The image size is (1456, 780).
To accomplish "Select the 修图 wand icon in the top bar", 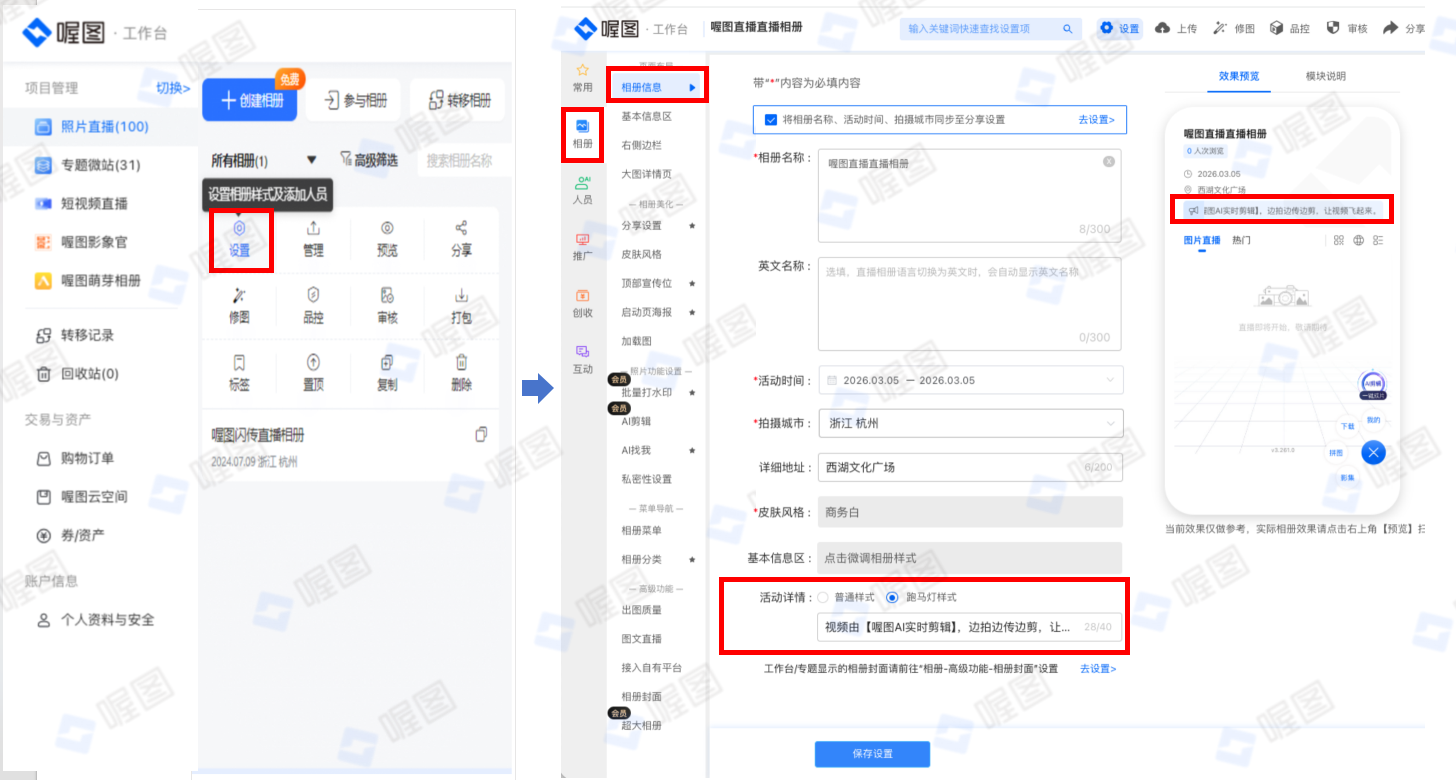I will pyautogui.click(x=1220, y=28).
